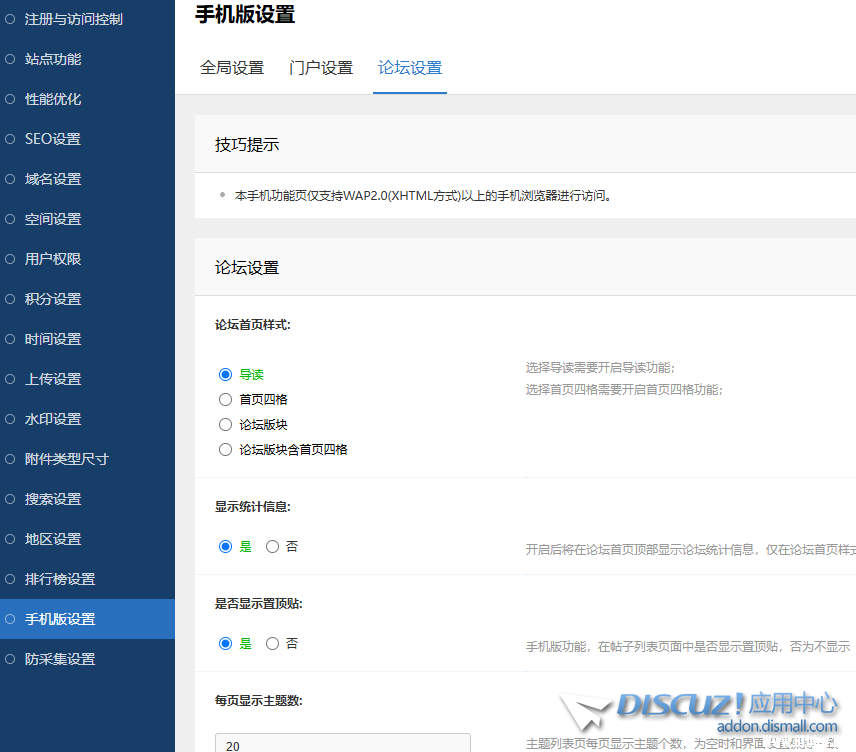The image size is (856, 752).
Task: Choose 首页四格 forum homepage style
Action: [225, 399]
